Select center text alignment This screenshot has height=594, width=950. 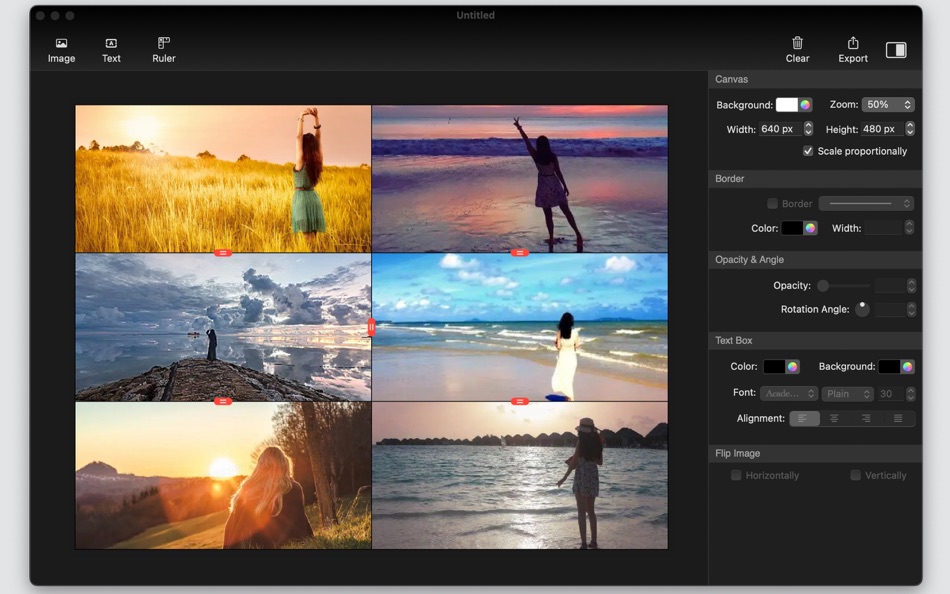834,418
